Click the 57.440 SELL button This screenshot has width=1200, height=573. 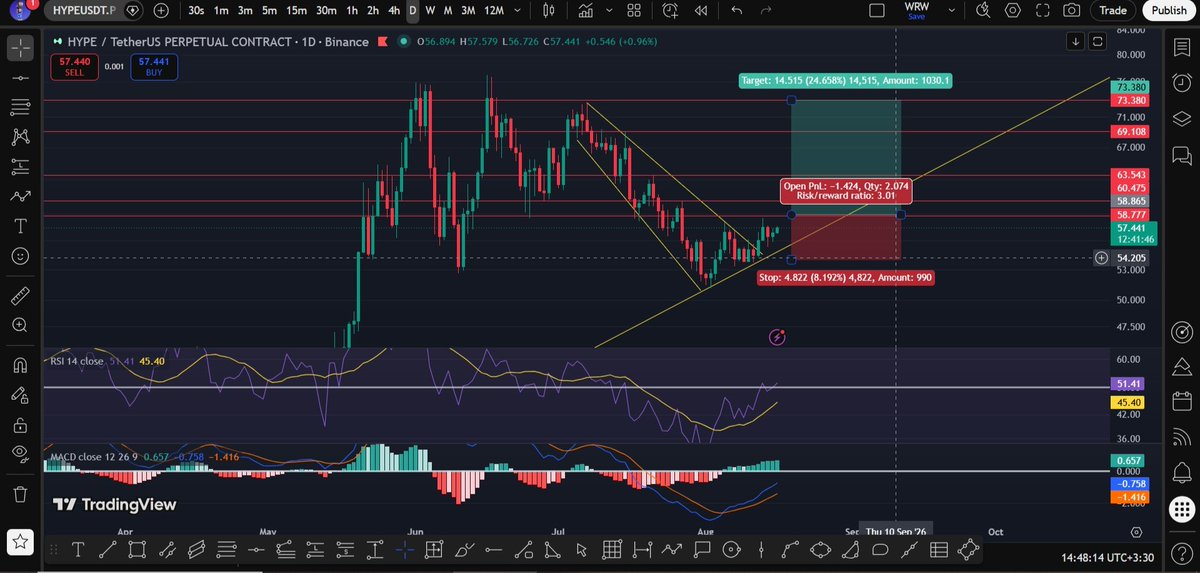(75, 67)
